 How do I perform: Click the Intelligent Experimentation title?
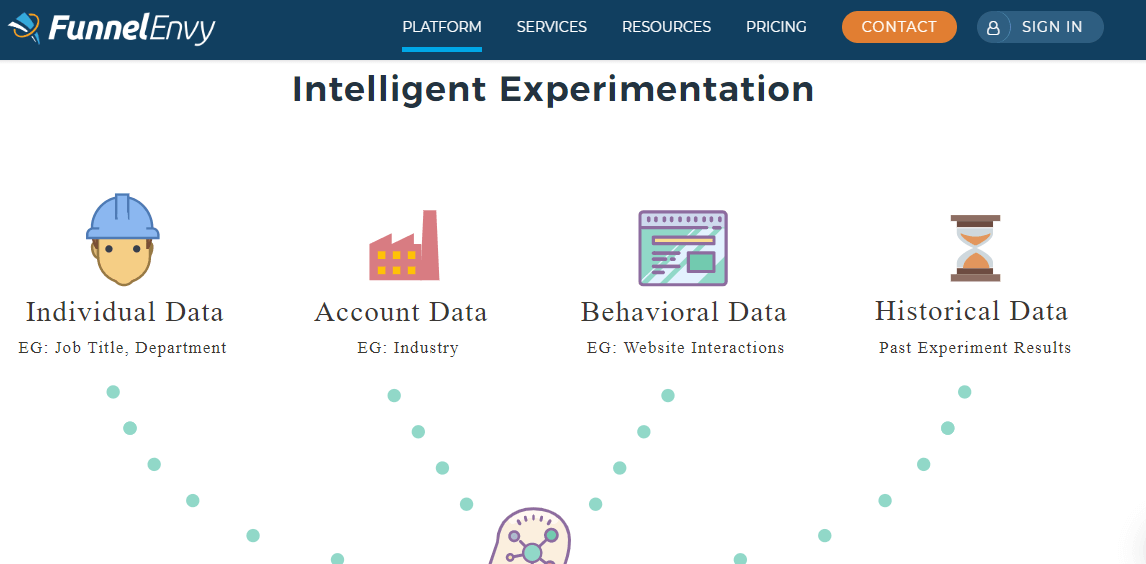point(553,89)
